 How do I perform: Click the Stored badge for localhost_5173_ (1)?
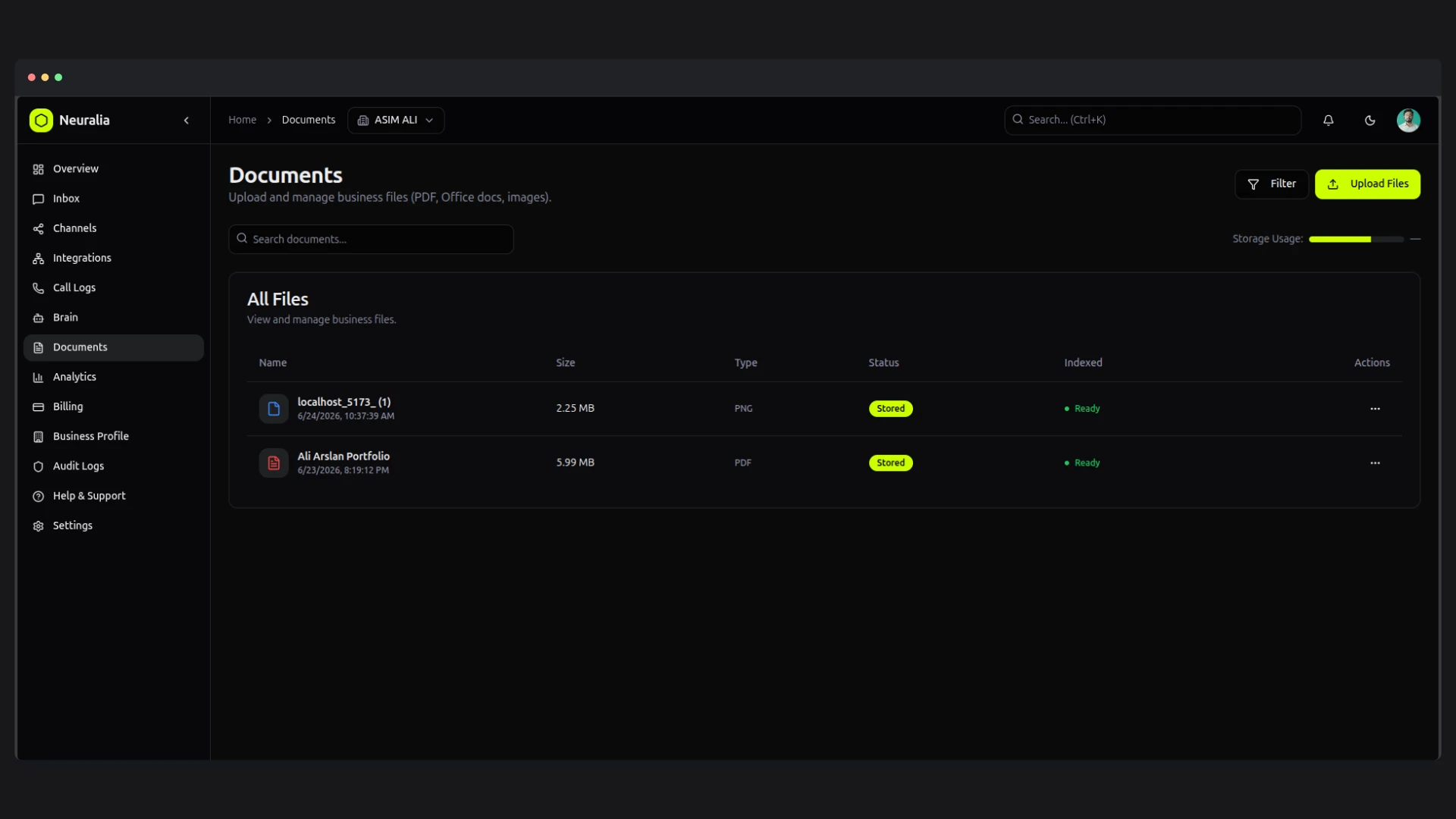coord(890,409)
